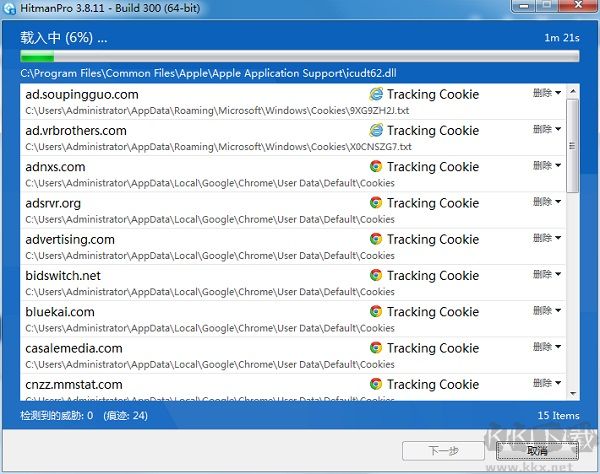Click the X0CNSZG7.txt cookie file path

[218, 147]
